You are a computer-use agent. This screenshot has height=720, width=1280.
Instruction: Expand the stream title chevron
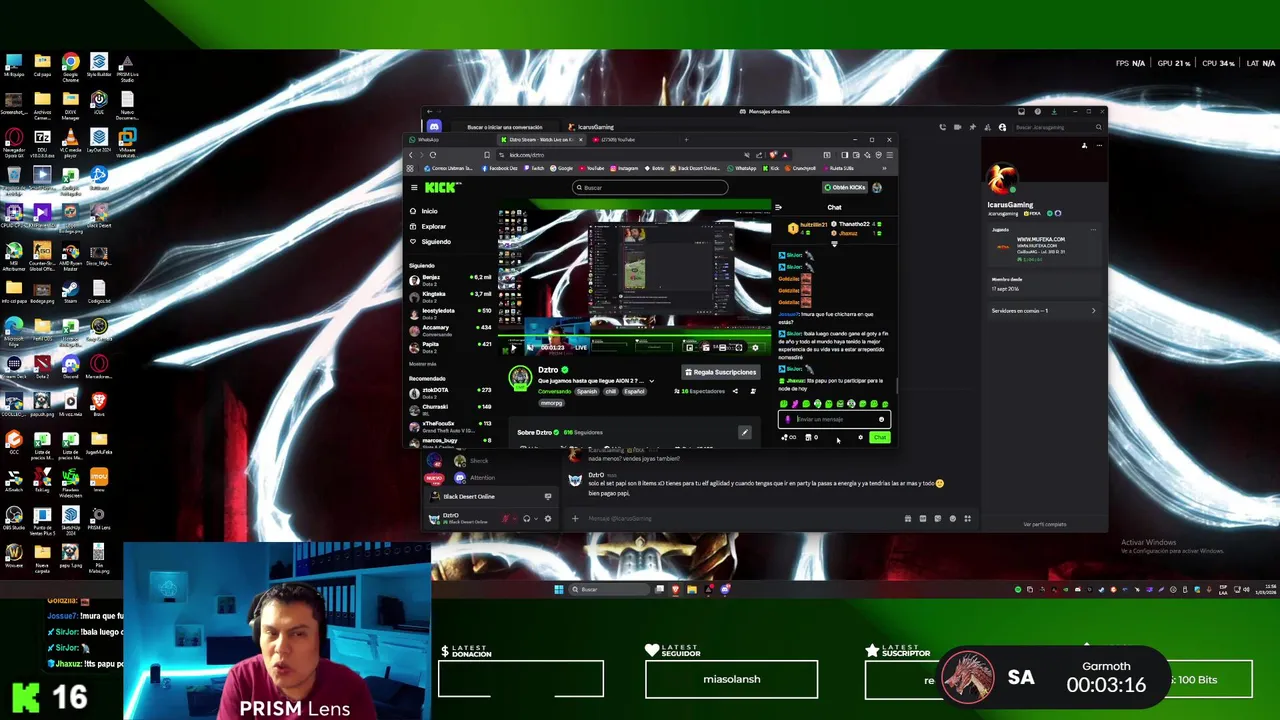(652, 381)
